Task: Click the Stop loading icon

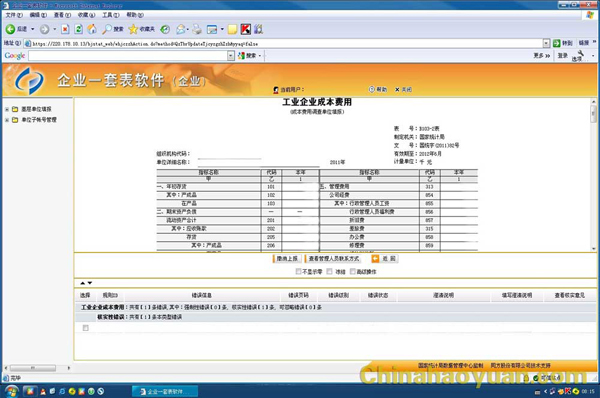Action: (x=65, y=29)
